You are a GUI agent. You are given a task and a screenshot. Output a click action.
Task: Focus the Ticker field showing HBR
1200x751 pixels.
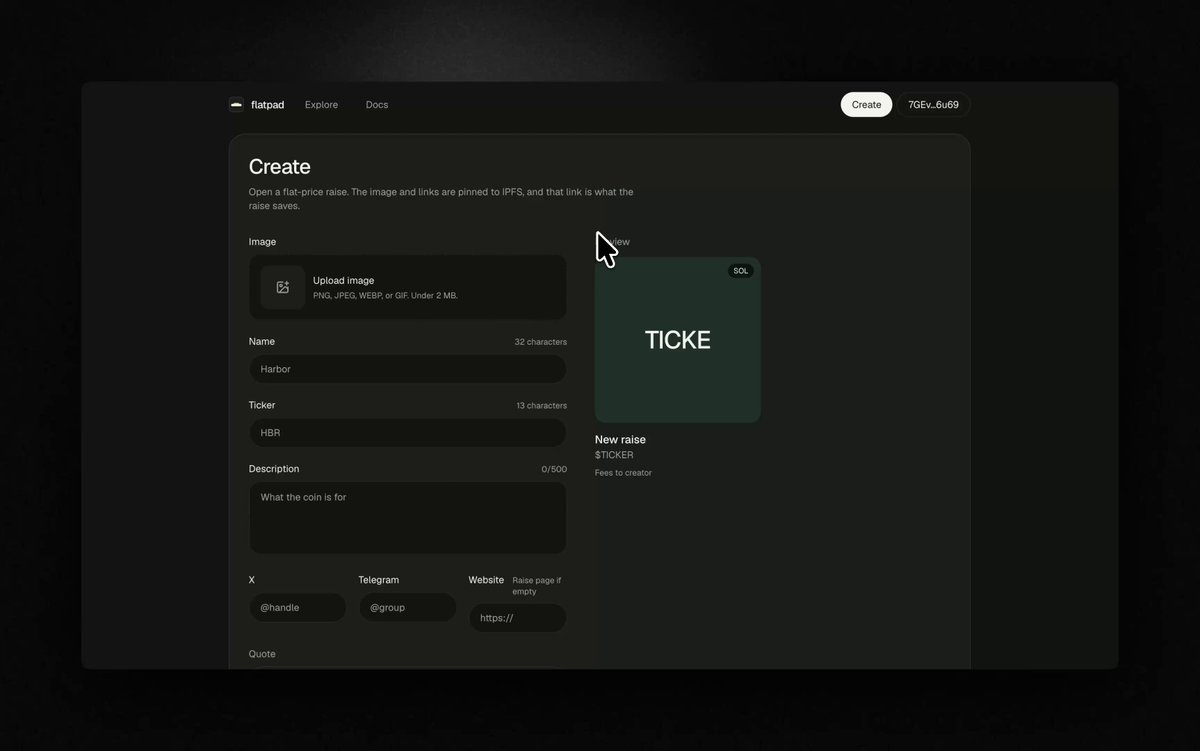(x=408, y=433)
